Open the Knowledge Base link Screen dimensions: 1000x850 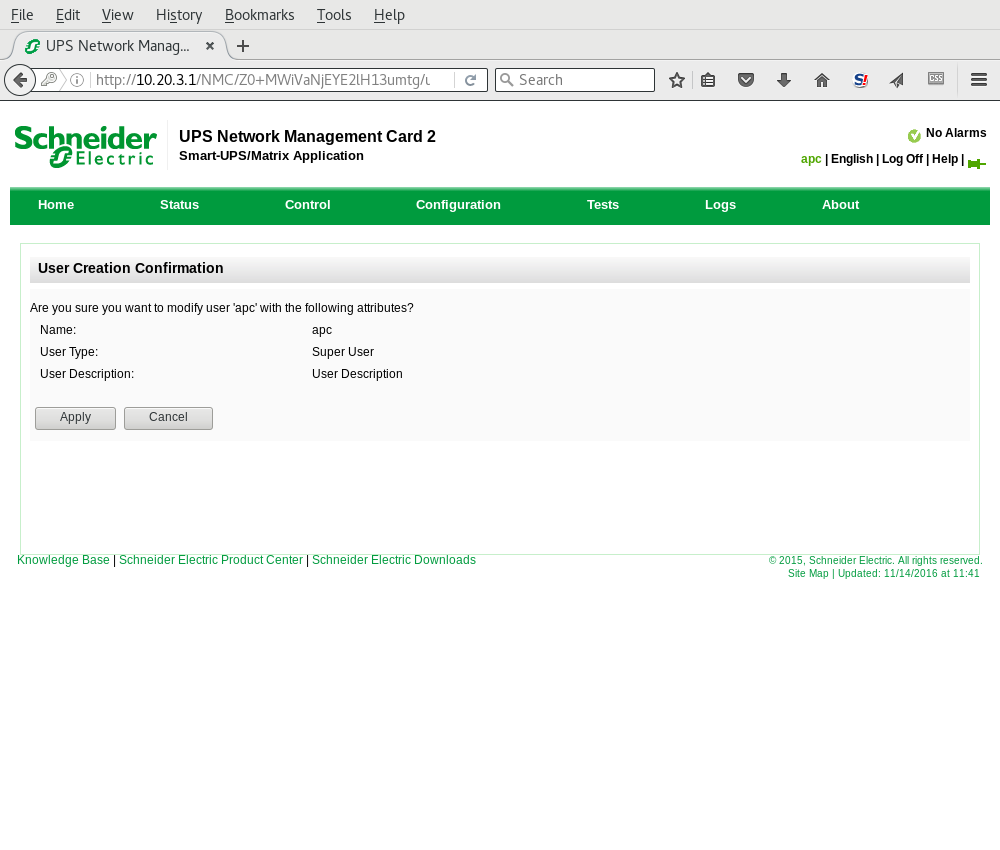click(x=63, y=560)
